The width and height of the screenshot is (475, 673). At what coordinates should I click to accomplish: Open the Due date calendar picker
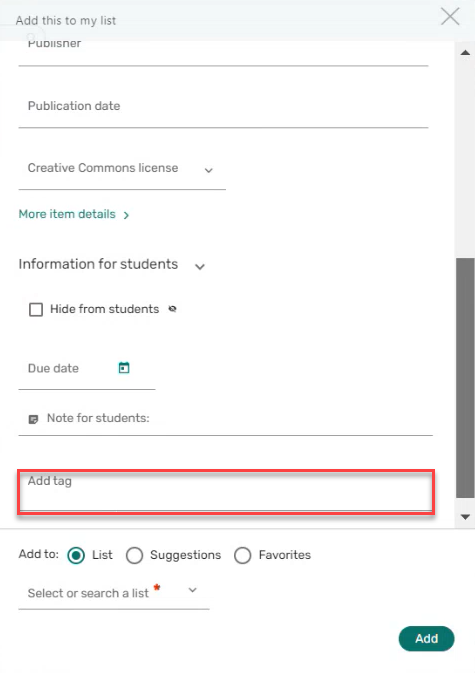tap(124, 368)
